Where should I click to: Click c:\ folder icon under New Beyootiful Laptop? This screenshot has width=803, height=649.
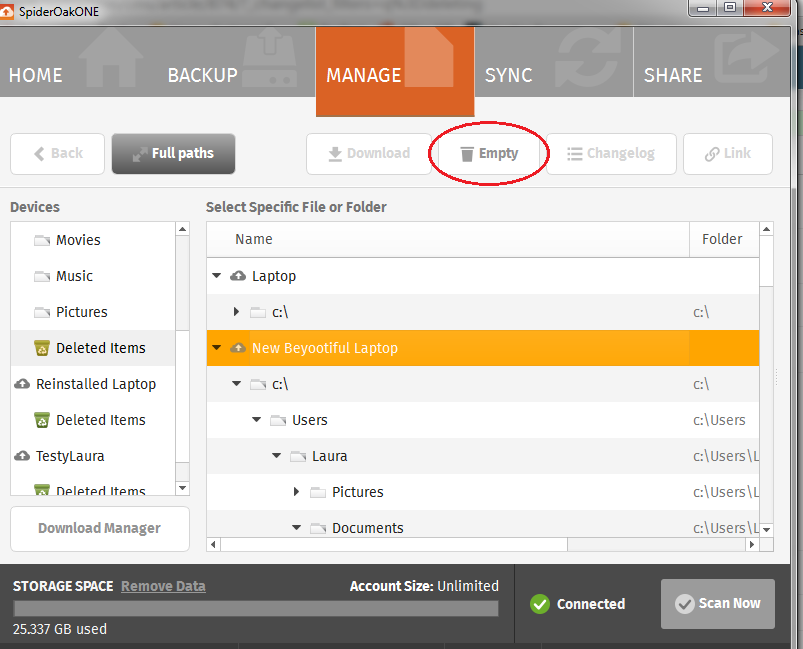pos(258,384)
